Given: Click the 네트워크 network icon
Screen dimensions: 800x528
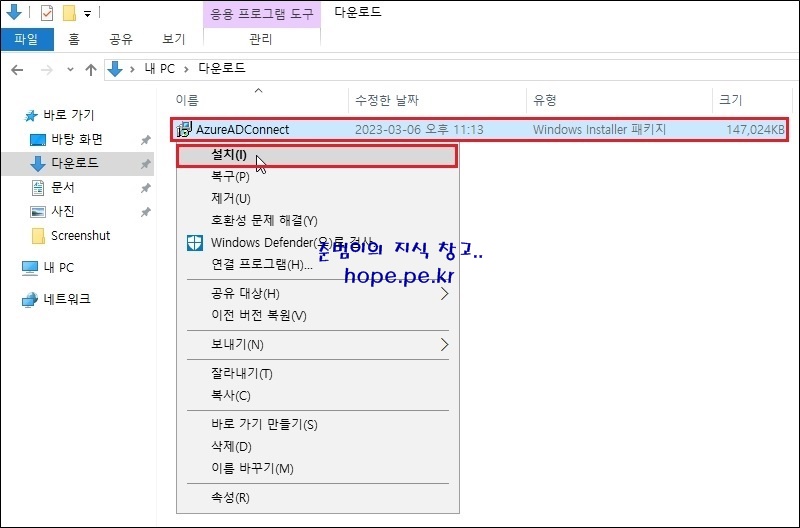Looking at the screenshot, I should [x=30, y=299].
